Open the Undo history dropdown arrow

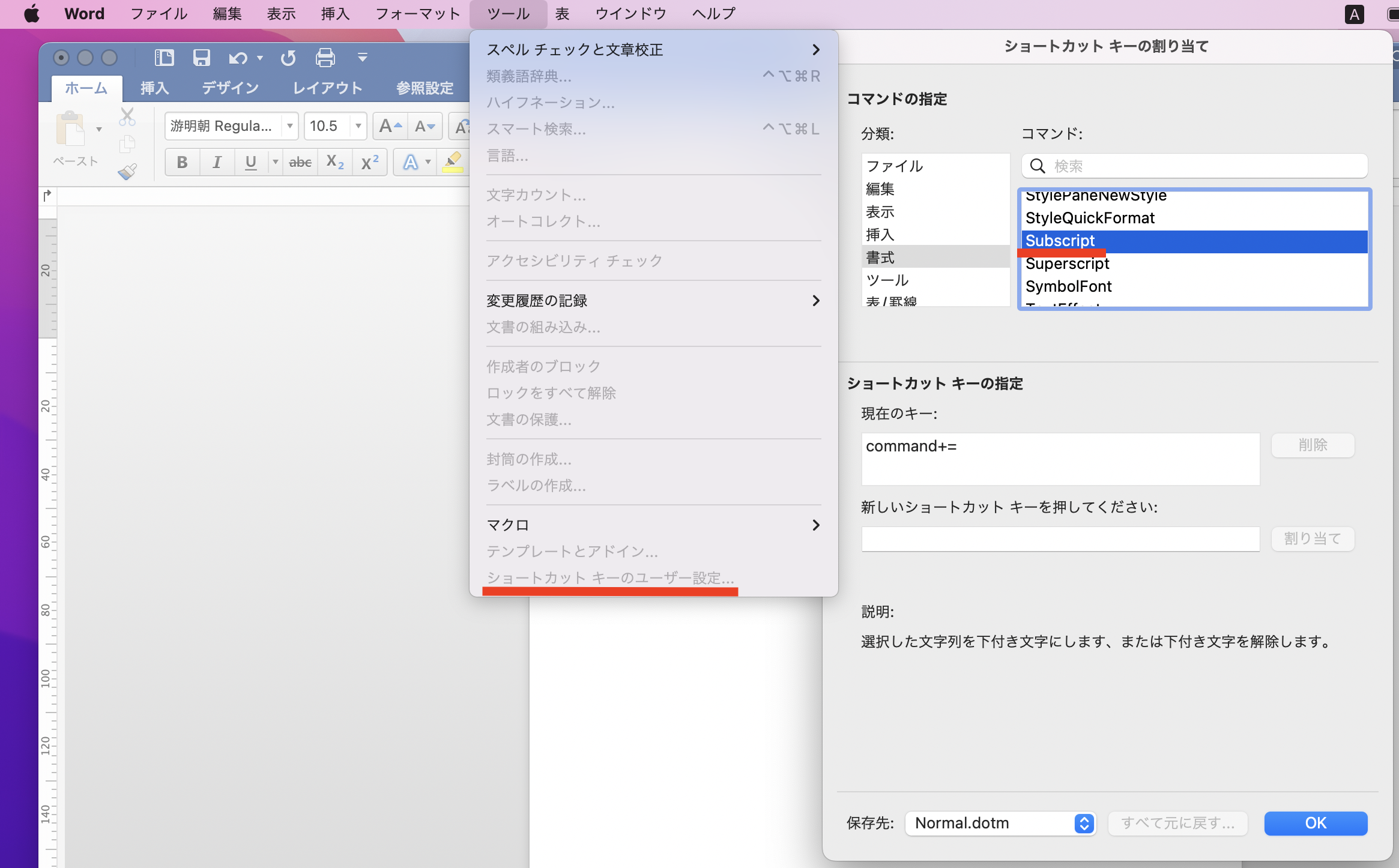[260, 58]
